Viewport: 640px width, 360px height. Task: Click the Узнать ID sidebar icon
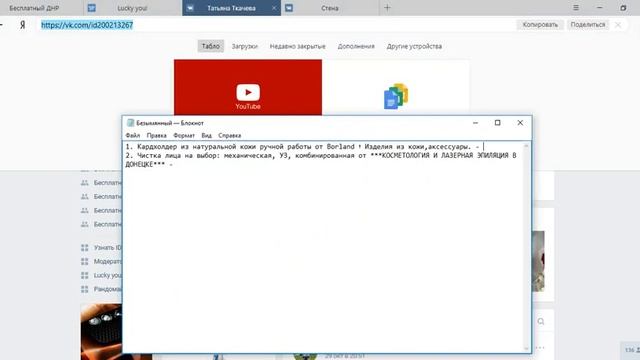(84, 248)
